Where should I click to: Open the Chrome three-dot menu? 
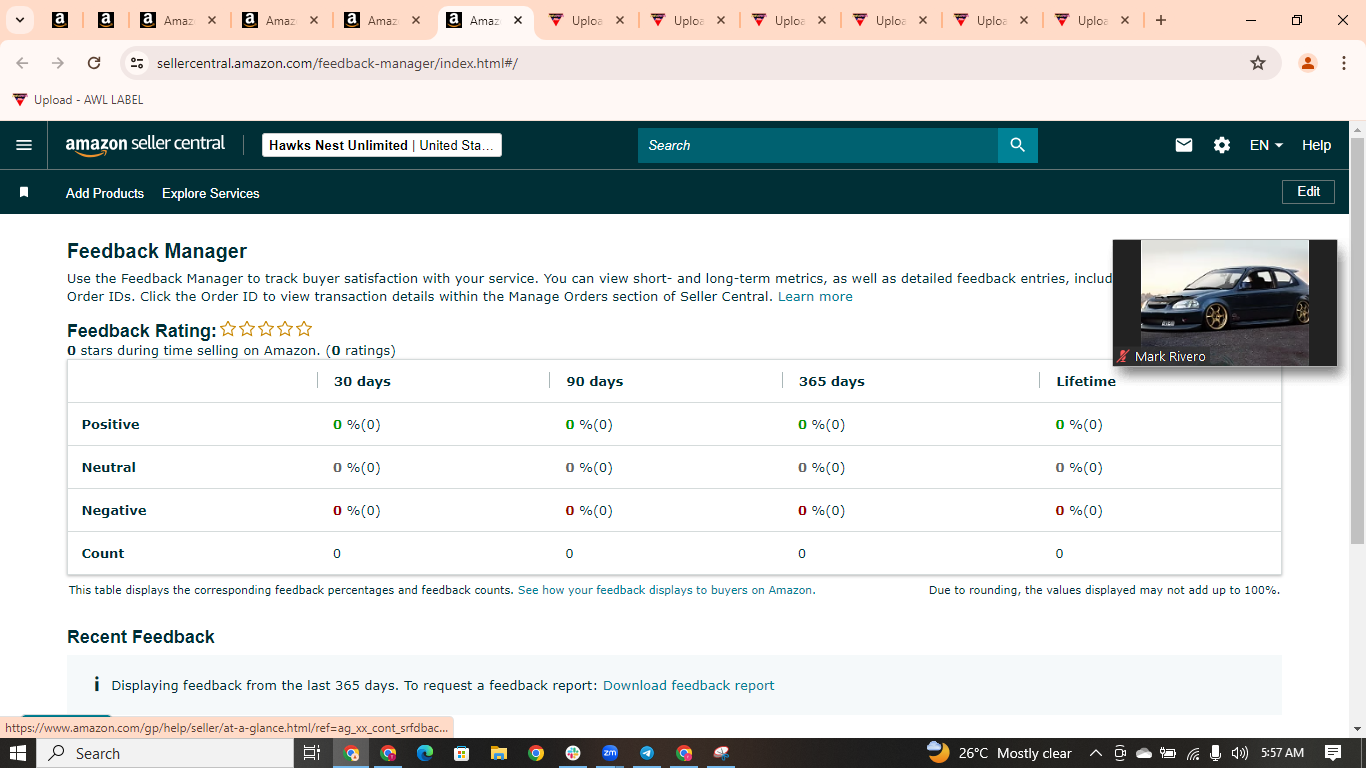pos(1343,63)
